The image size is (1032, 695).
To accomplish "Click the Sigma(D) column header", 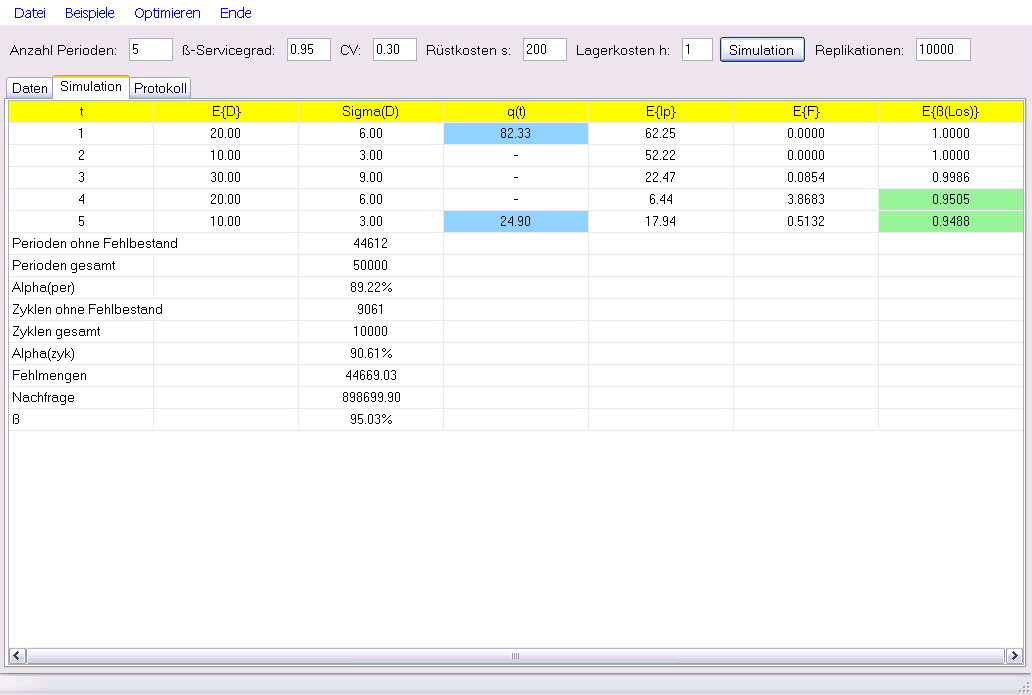I will coord(370,111).
